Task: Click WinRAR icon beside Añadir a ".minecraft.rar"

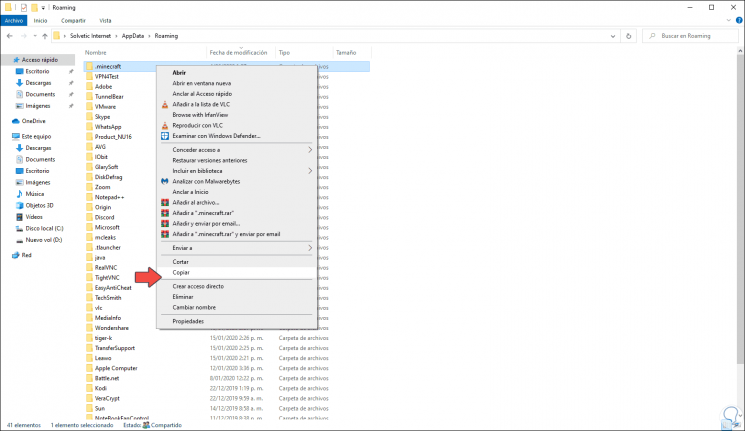Action: pos(165,213)
